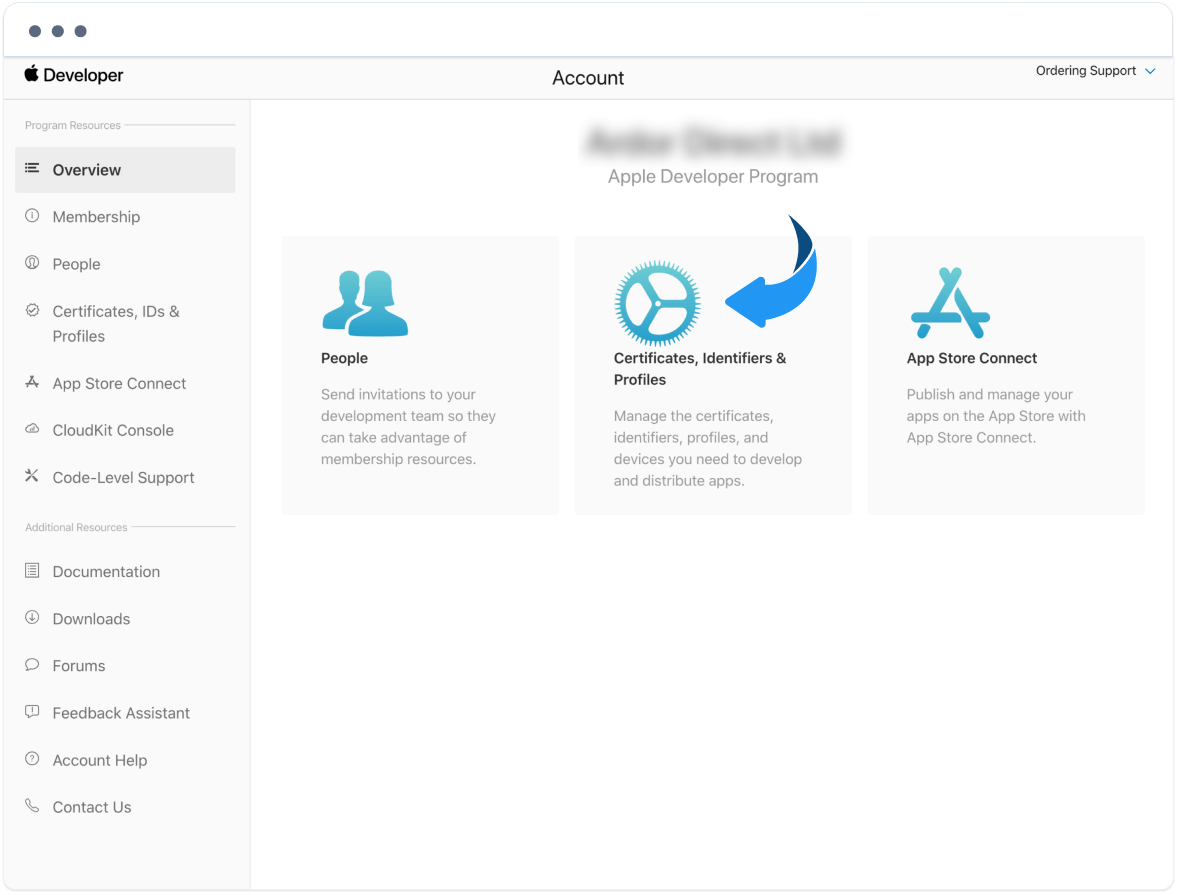Click the Account Help question icon
Viewport: 1177px width, 895px height.
pos(32,758)
